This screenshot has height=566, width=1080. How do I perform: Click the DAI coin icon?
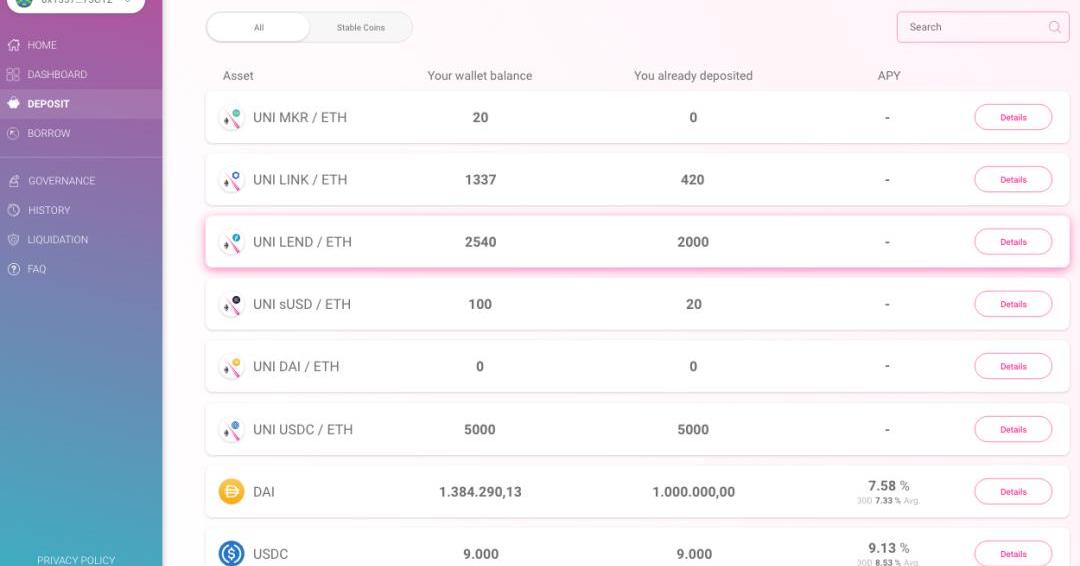pos(231,492)
